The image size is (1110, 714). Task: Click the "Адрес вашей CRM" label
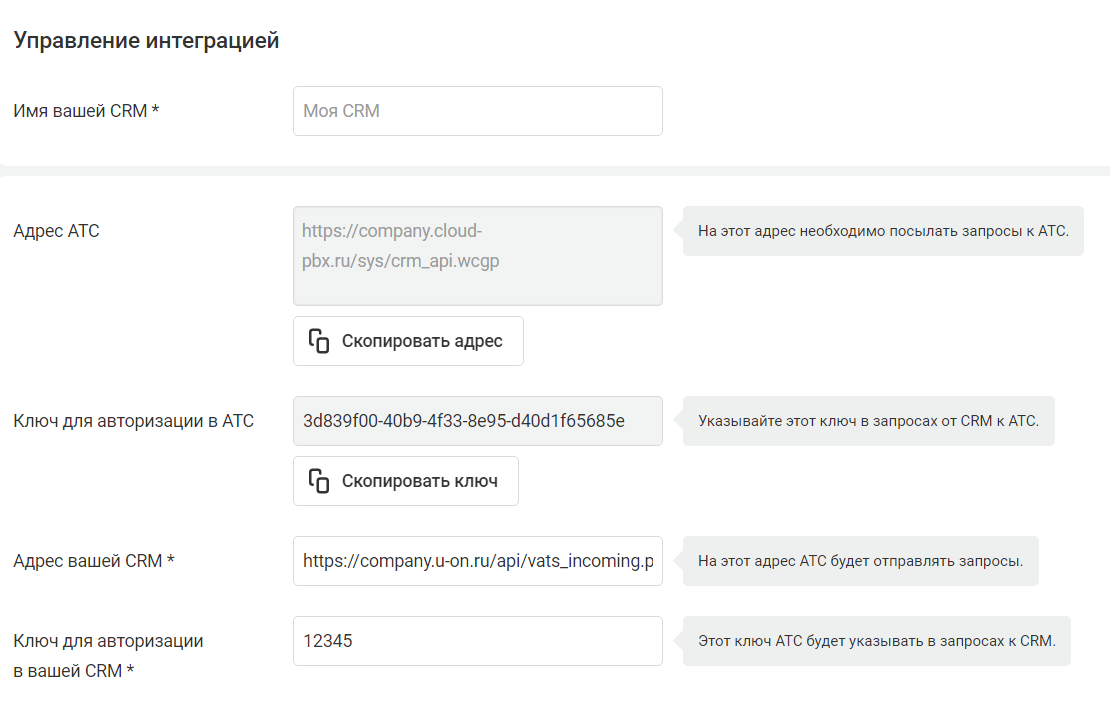(88, 561)
